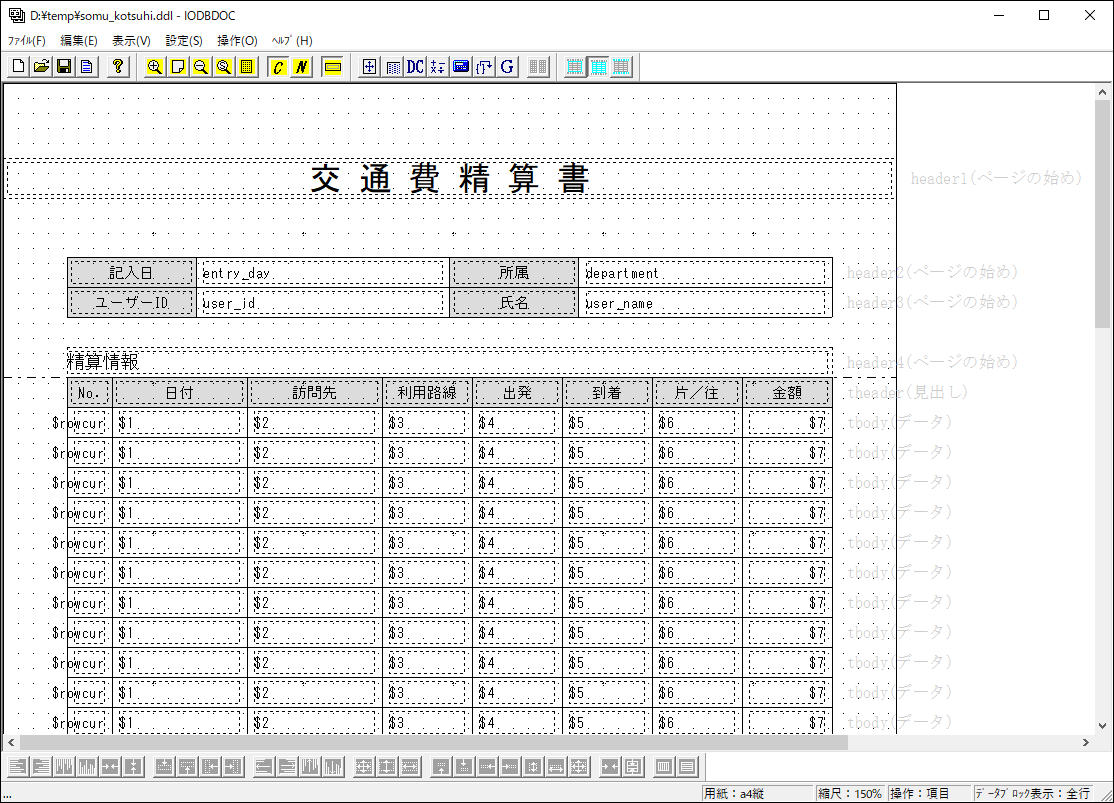Zoom in with the plus magnifier icon
Viewport: 1114px width, 803px height.
click(x=155, y=67)
